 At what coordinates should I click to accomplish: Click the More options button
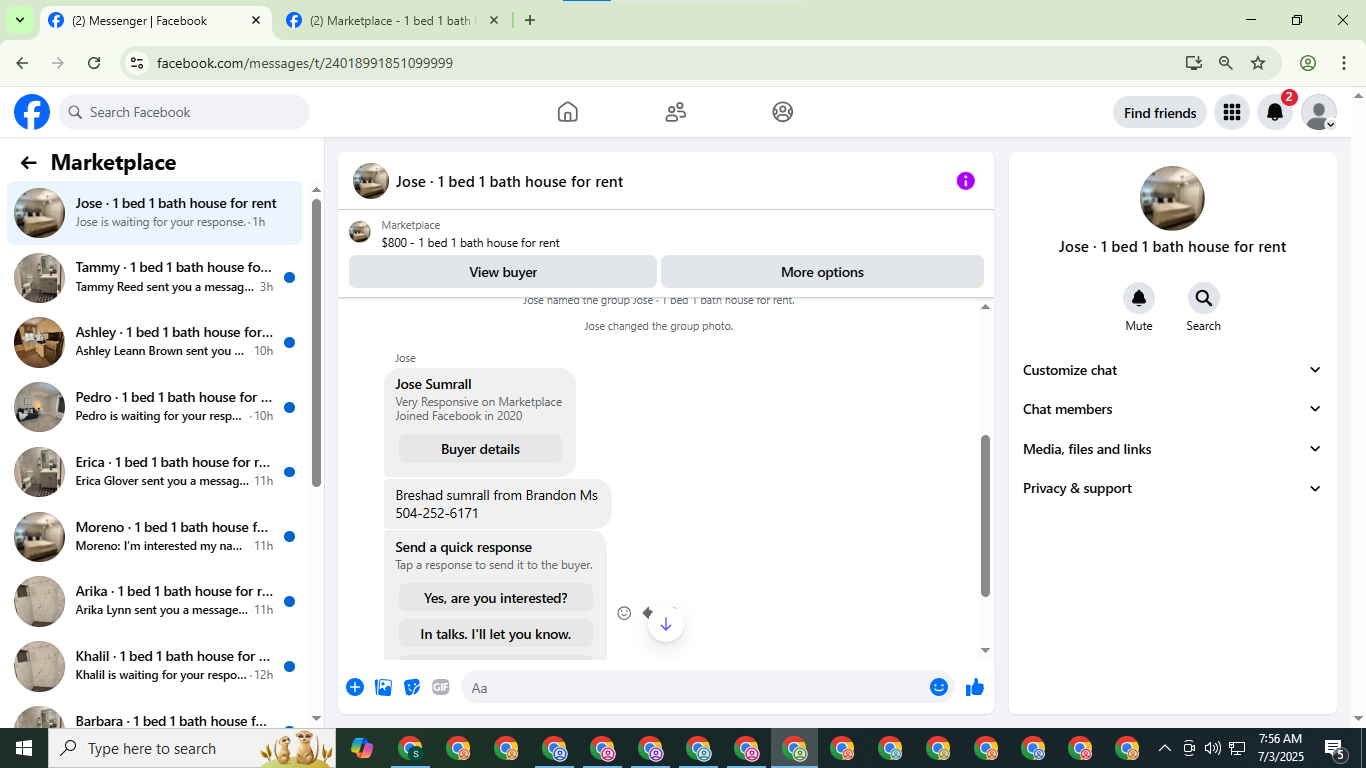pos(822,272)
